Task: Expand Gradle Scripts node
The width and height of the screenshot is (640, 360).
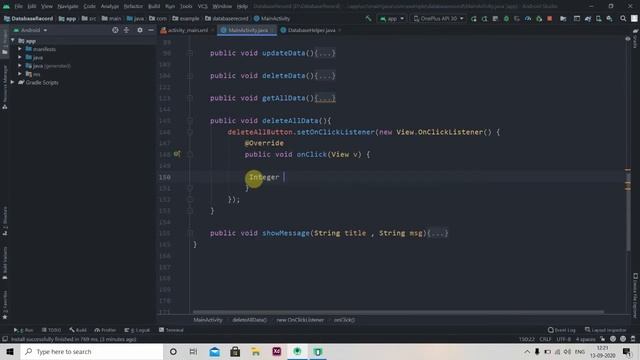Action: [13, 82]
